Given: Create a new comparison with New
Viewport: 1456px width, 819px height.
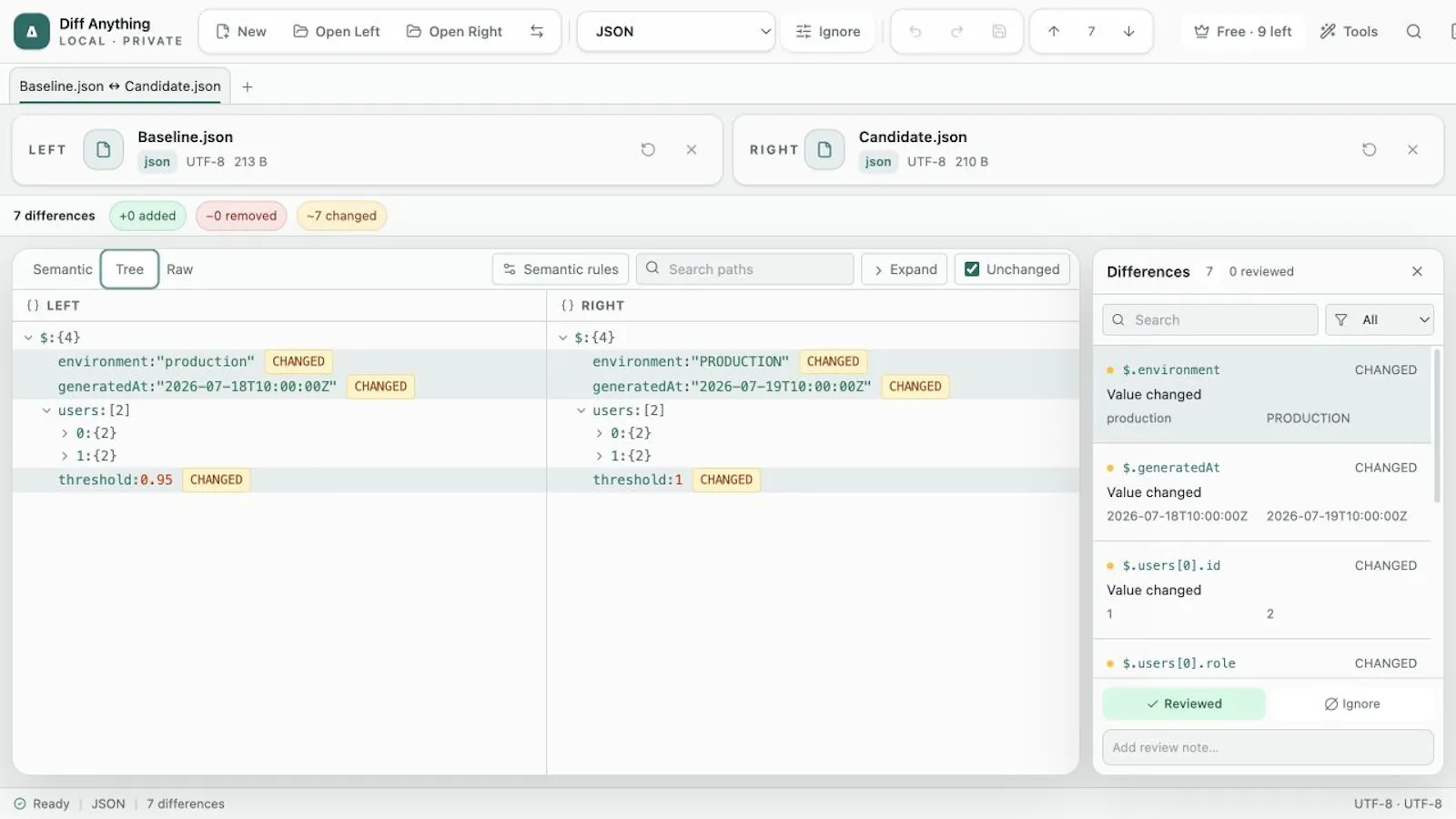Looking at the screenshot, I should (241, 32).
